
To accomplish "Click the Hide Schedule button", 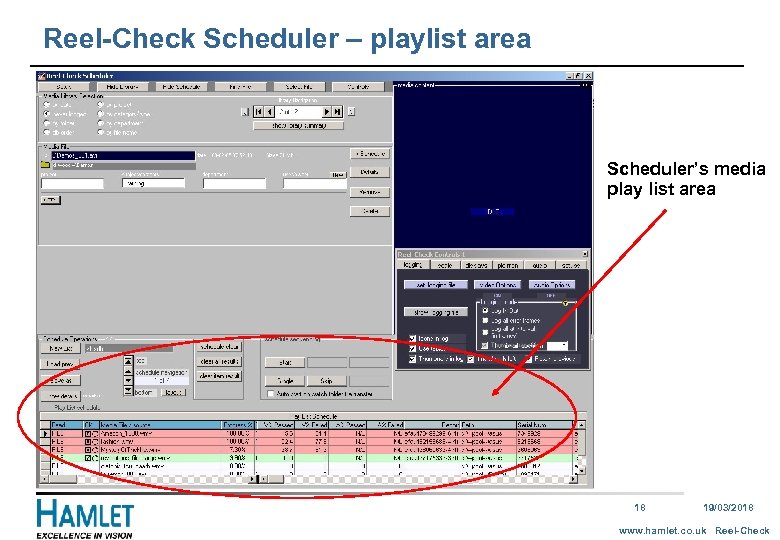I will tap(182, 87).
